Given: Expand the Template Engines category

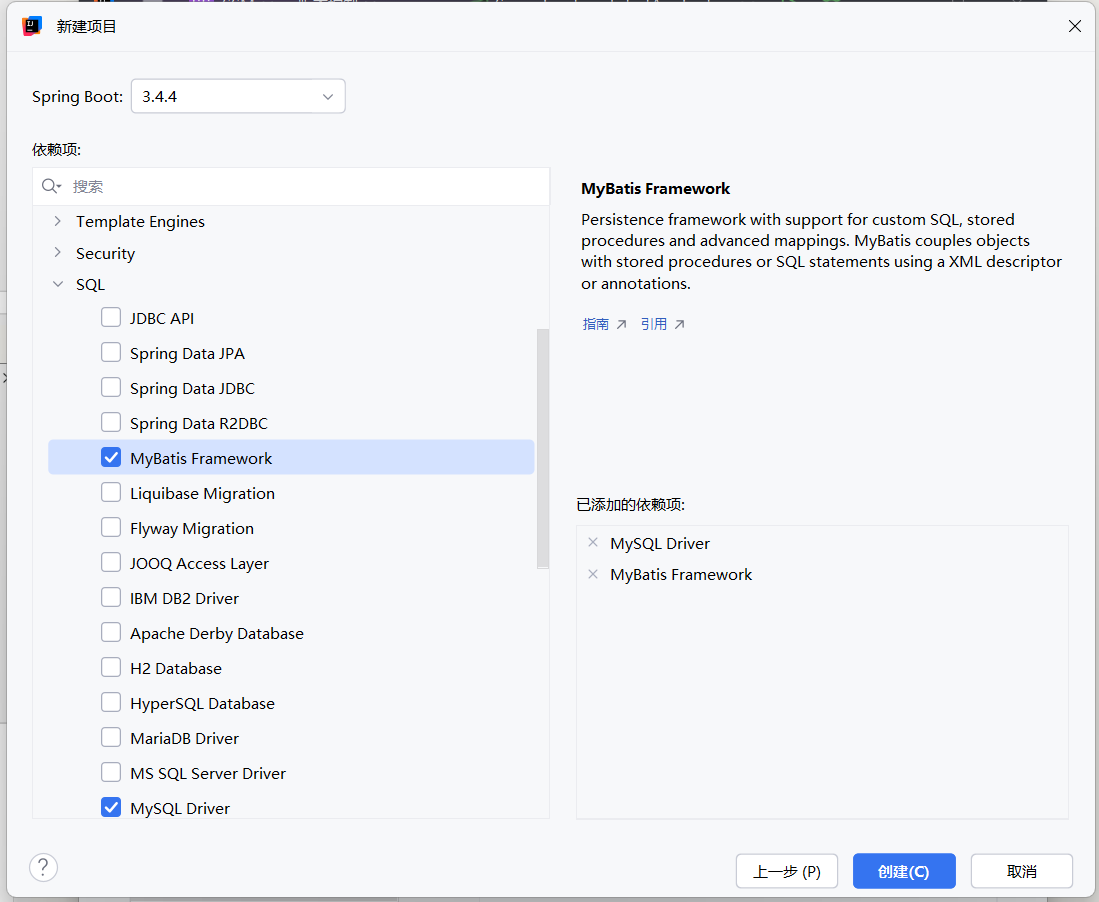Looking at the screenshot, I should (x=57, y=221).
